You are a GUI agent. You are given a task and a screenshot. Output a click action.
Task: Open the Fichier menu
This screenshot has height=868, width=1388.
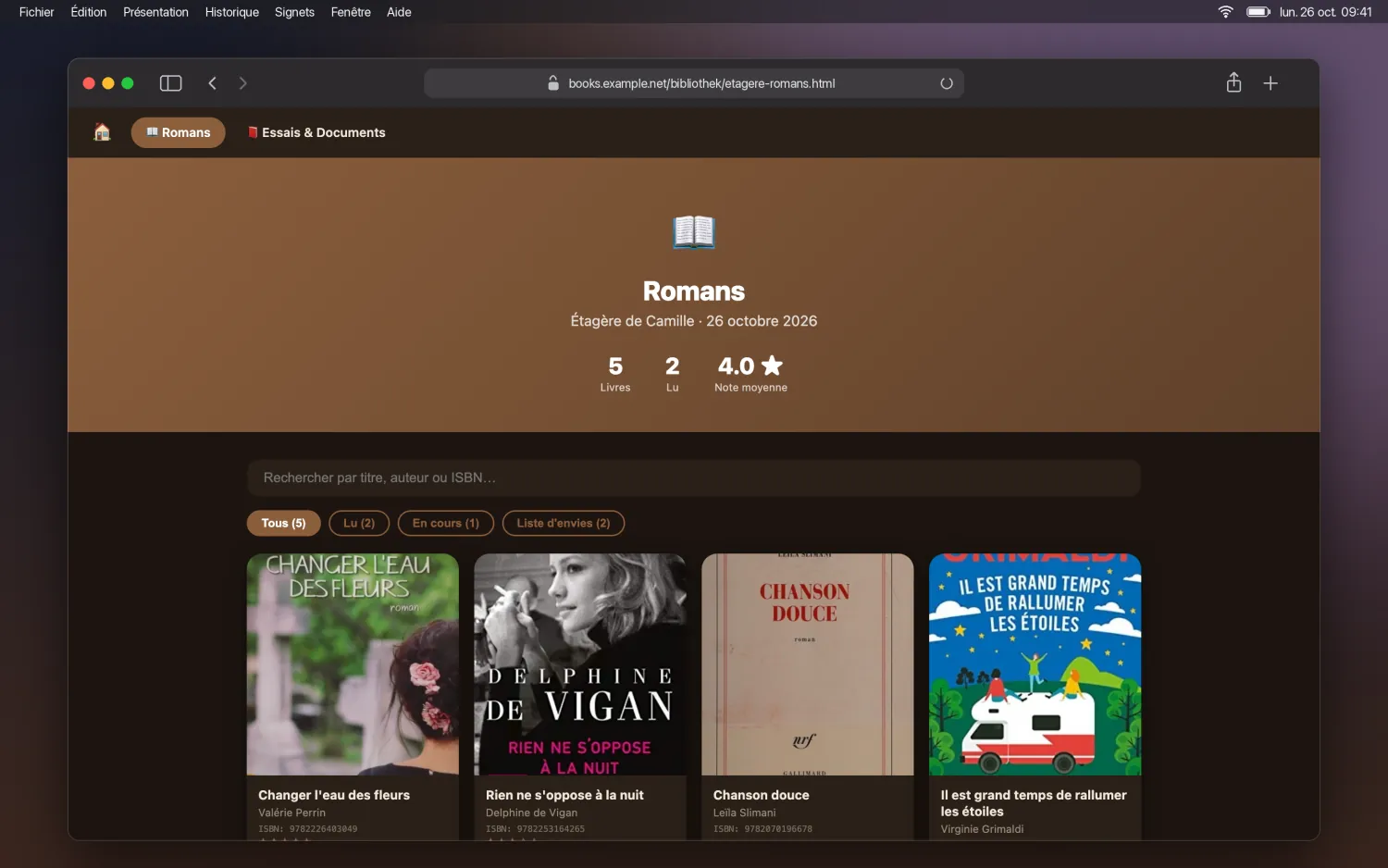point(37,12)
